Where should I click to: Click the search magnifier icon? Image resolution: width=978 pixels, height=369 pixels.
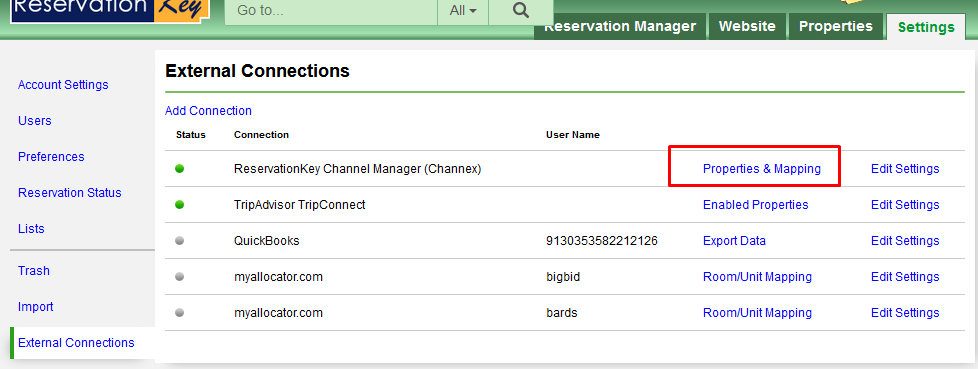point(520,11)
